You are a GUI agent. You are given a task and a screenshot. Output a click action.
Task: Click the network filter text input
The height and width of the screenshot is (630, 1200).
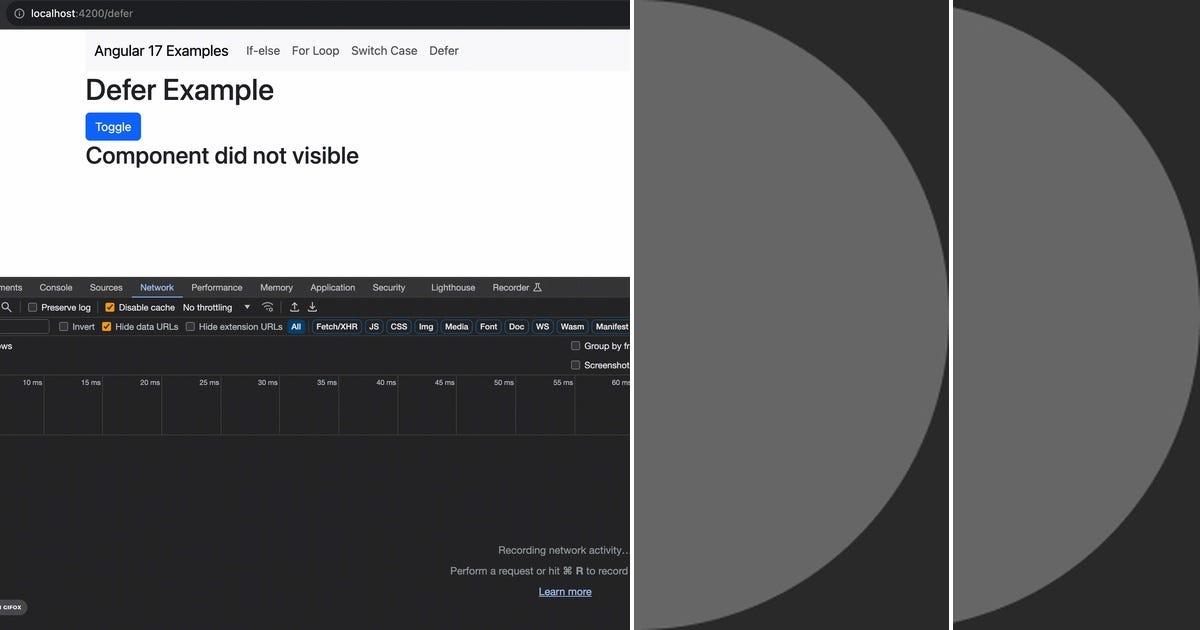(24, 327)
